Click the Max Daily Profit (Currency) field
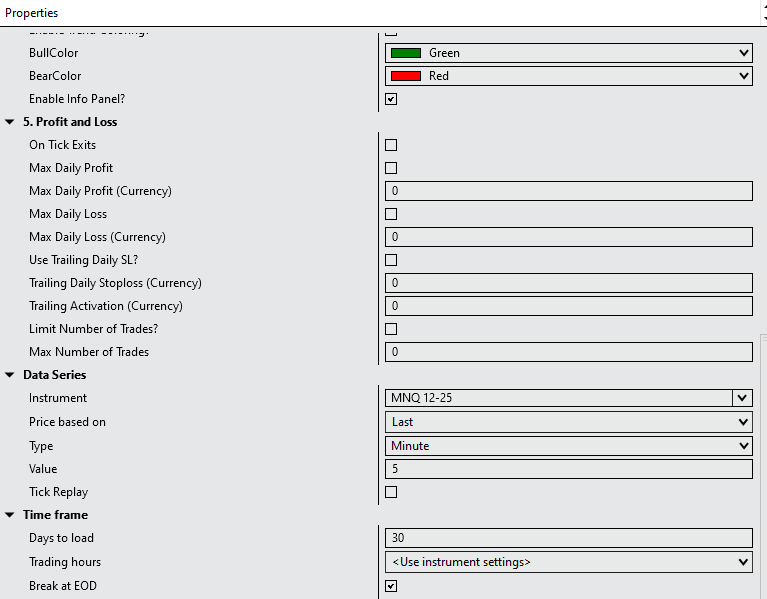 [x=568, y=191]
